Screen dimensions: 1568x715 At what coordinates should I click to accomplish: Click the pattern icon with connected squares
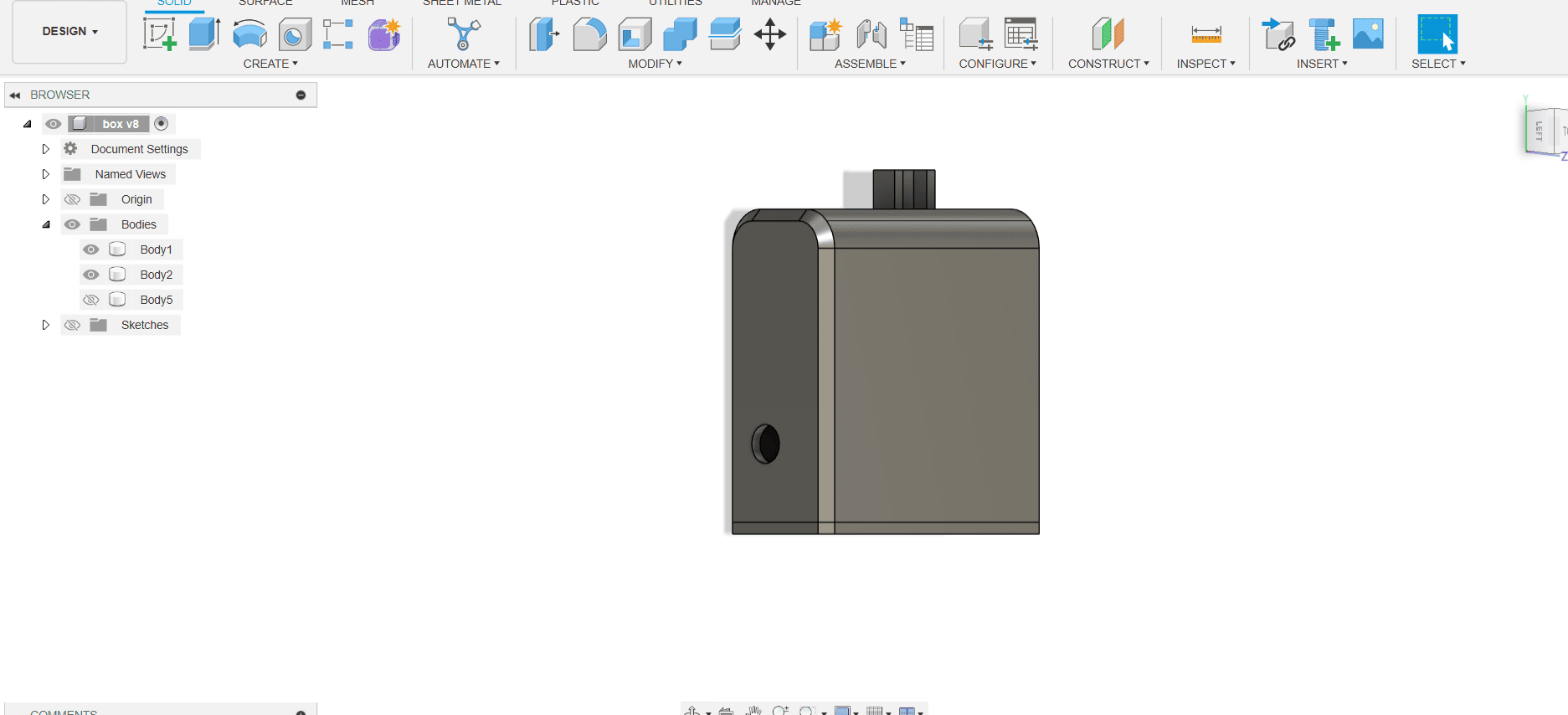click(338, 34)
